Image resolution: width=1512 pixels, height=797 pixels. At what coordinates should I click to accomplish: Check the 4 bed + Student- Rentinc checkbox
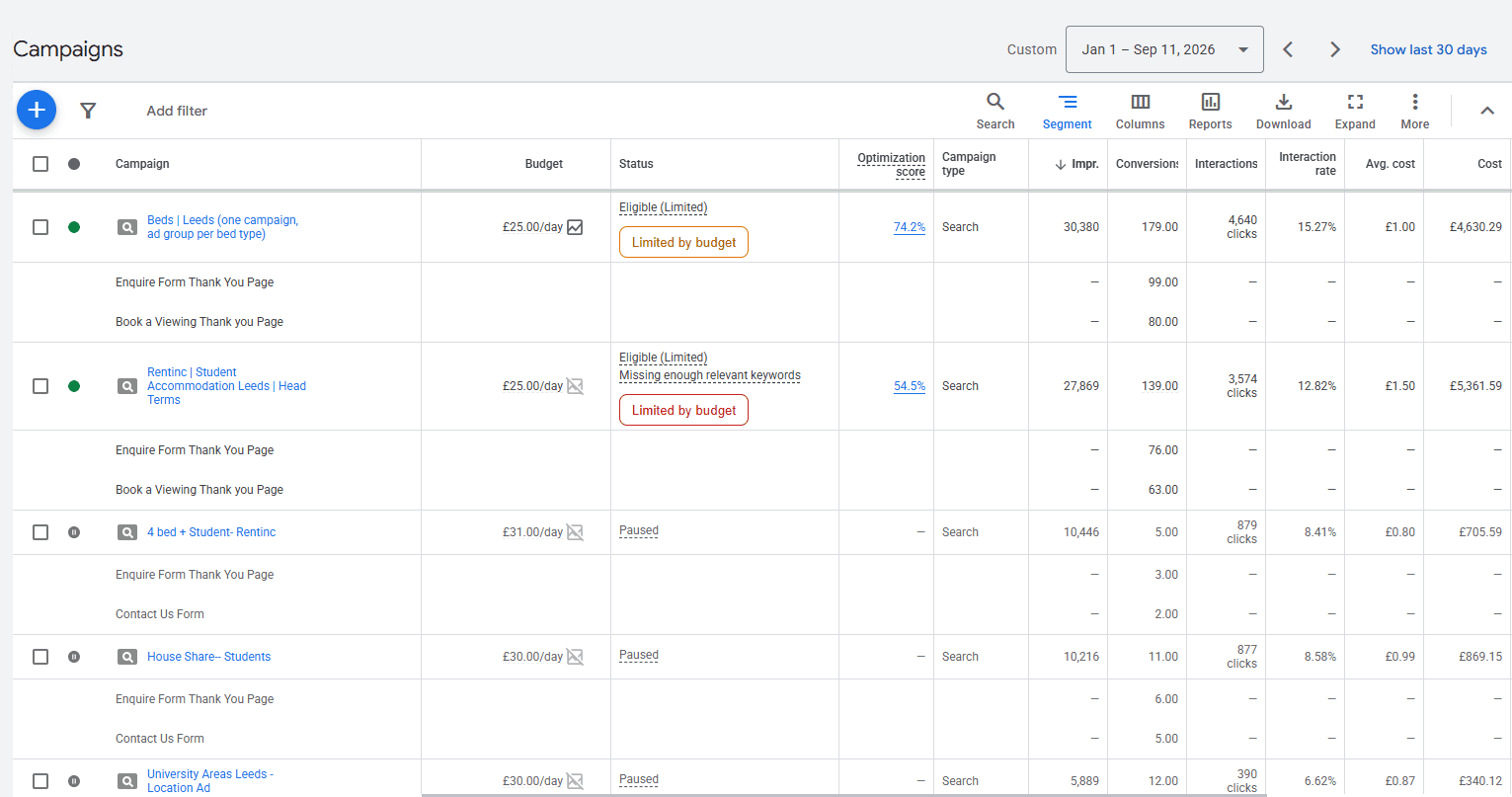point(40,532)
